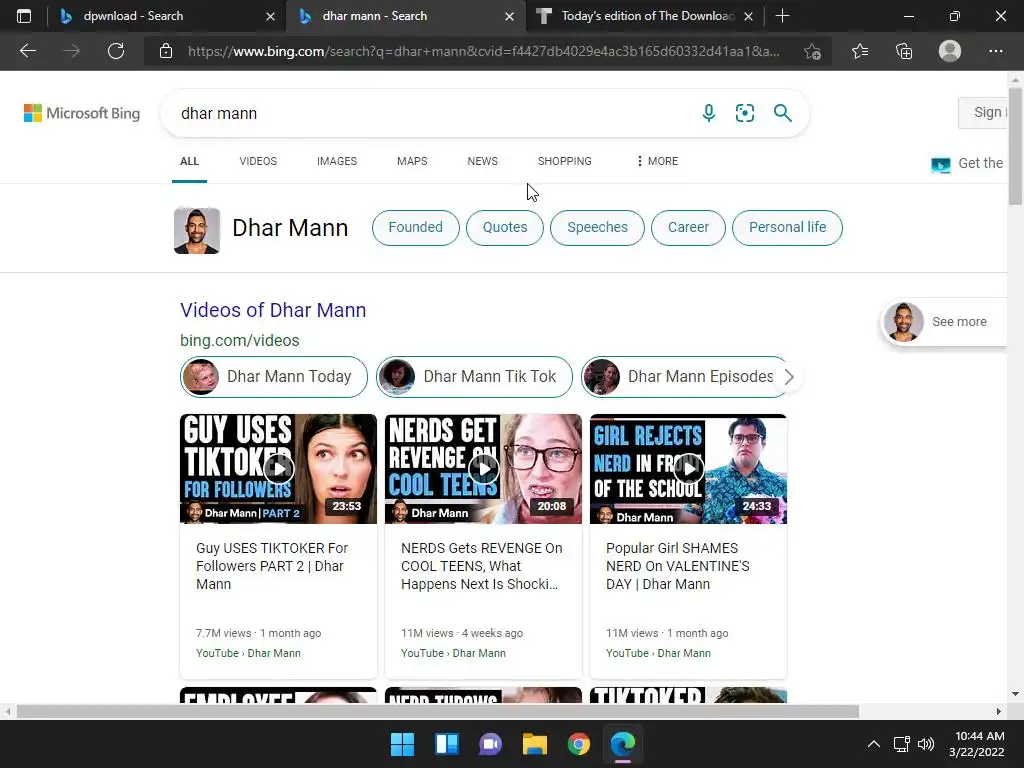
Task: Select the NEWS search tab
Action: 483,161
